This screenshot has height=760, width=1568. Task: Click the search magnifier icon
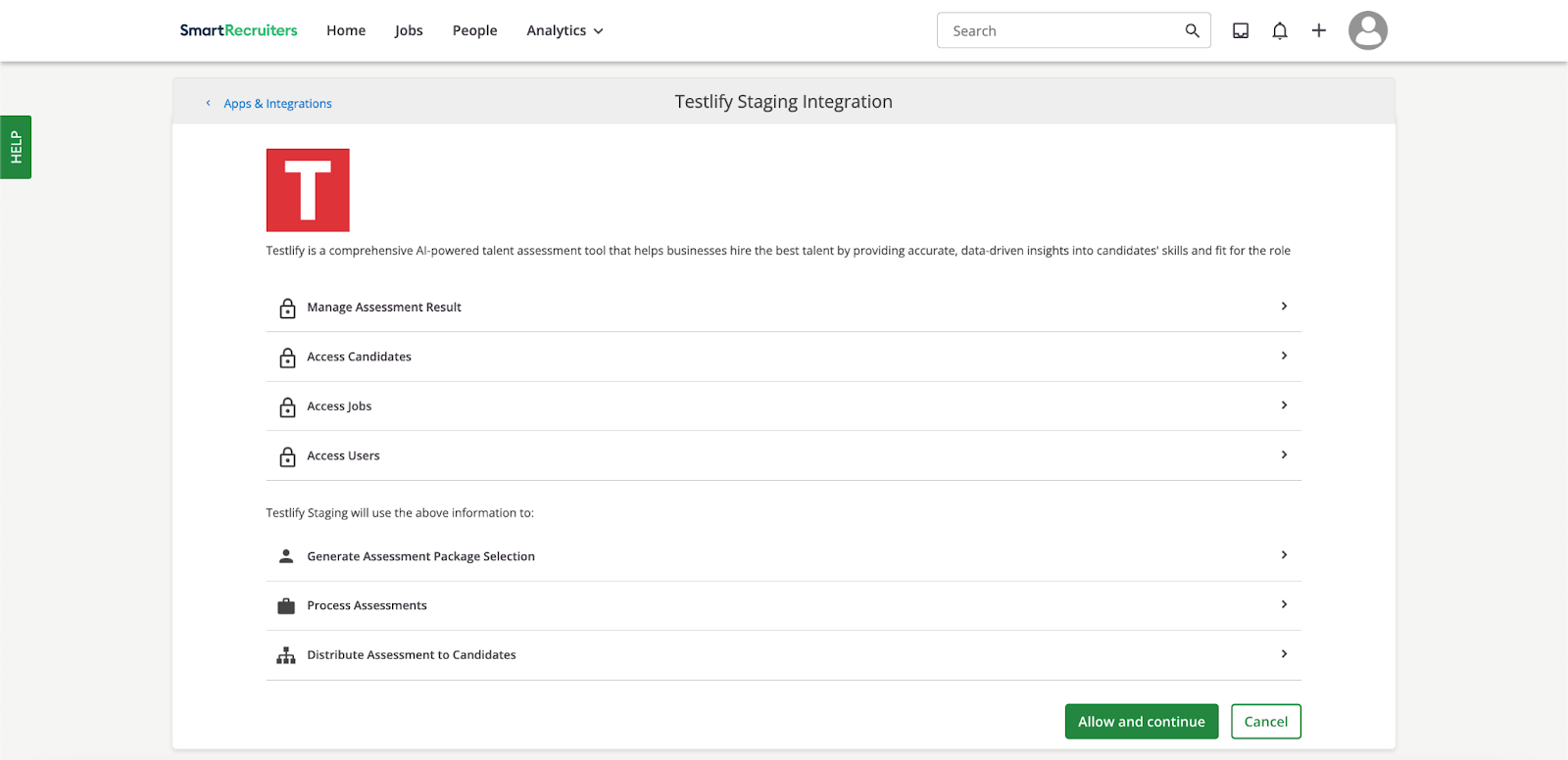pyautogui.click(x=1192, y=30)
